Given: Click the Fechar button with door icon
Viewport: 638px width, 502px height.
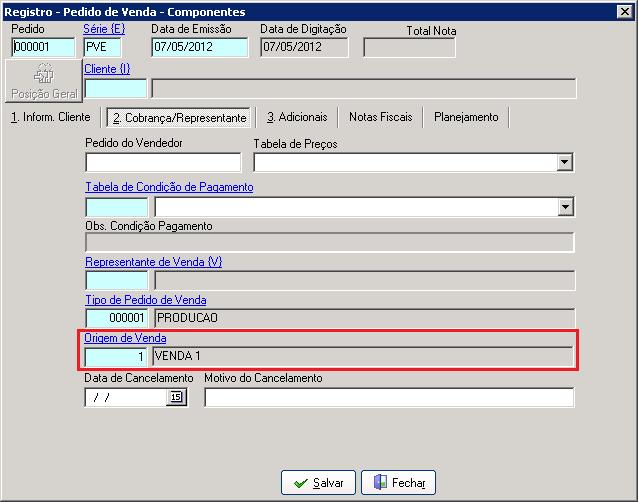Looking at the screenshot, I should point(398,483).
